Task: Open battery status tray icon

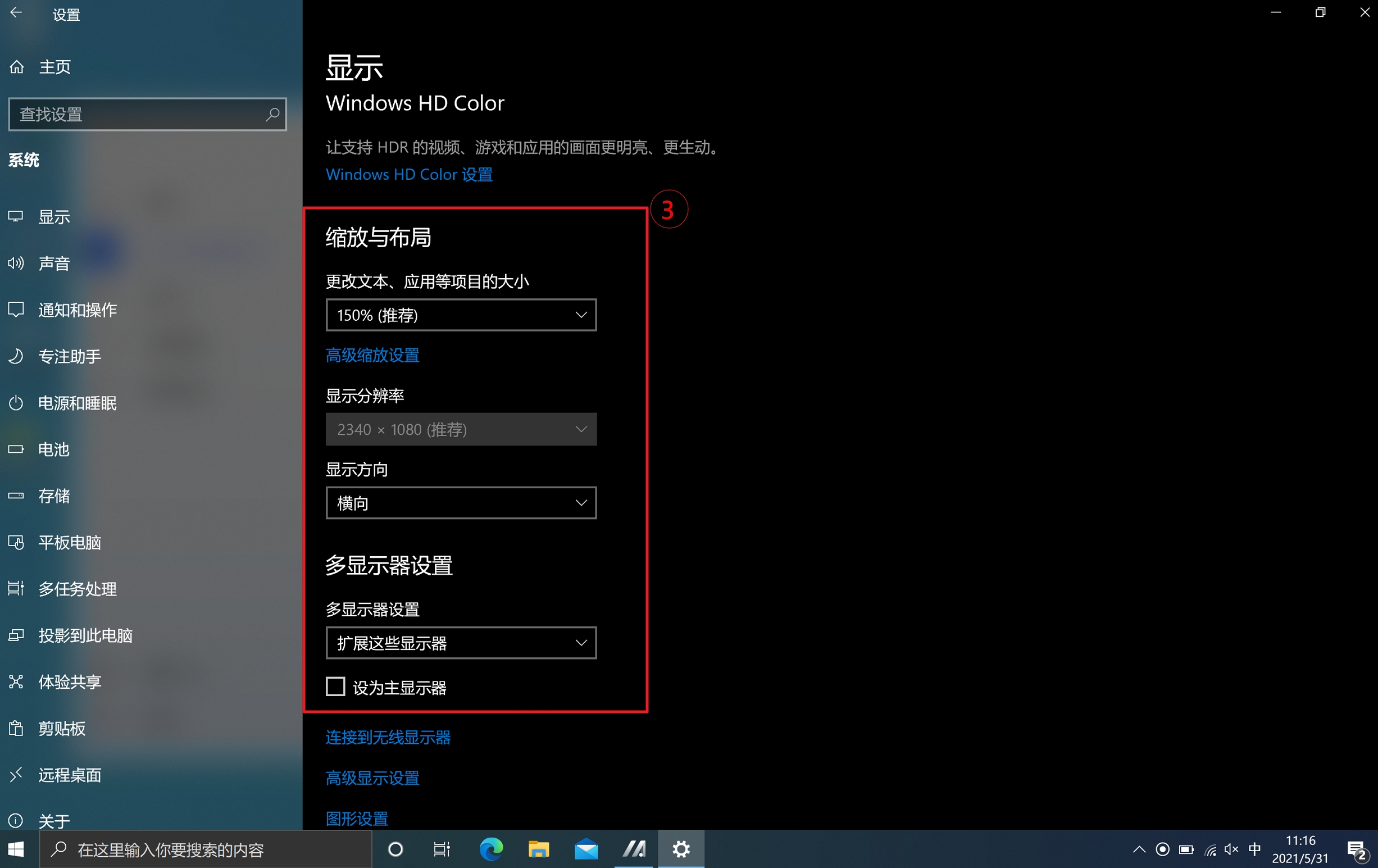Action: pos(1186,849)
